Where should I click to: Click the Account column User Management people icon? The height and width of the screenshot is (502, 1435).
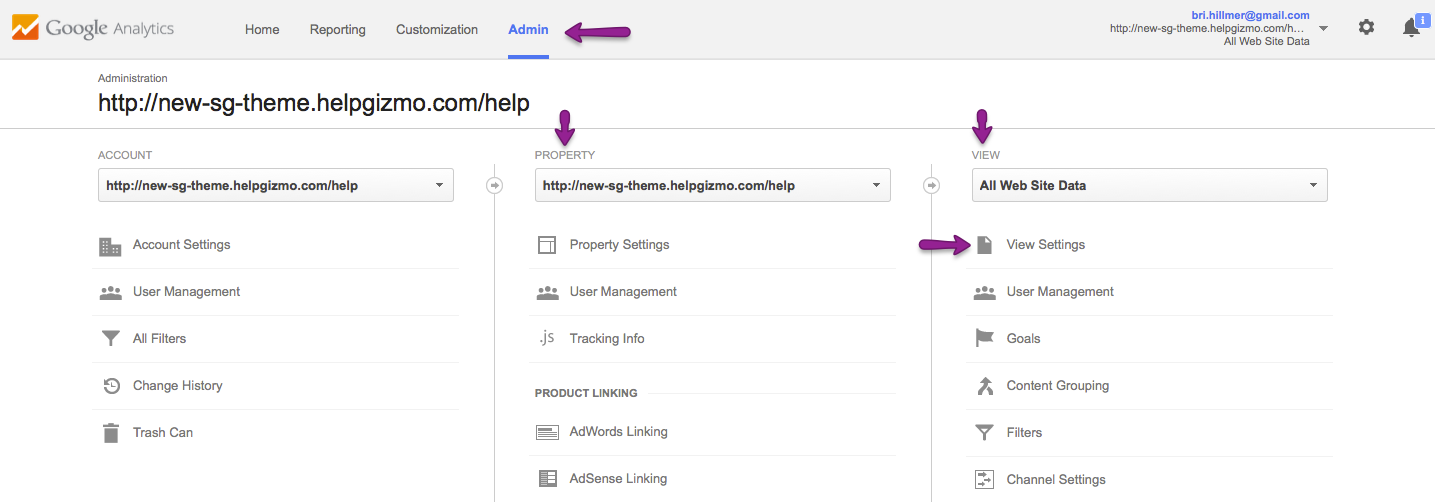pyautogui.click(x=110, y=292)
